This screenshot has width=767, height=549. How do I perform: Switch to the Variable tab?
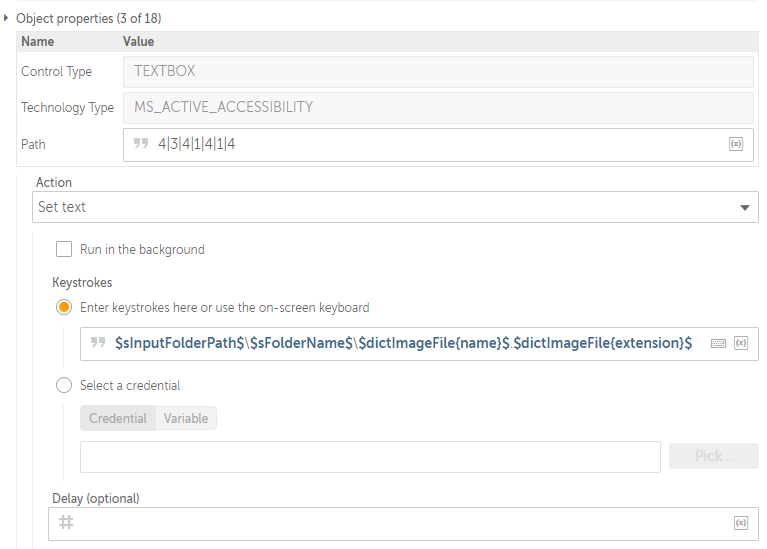186,418
